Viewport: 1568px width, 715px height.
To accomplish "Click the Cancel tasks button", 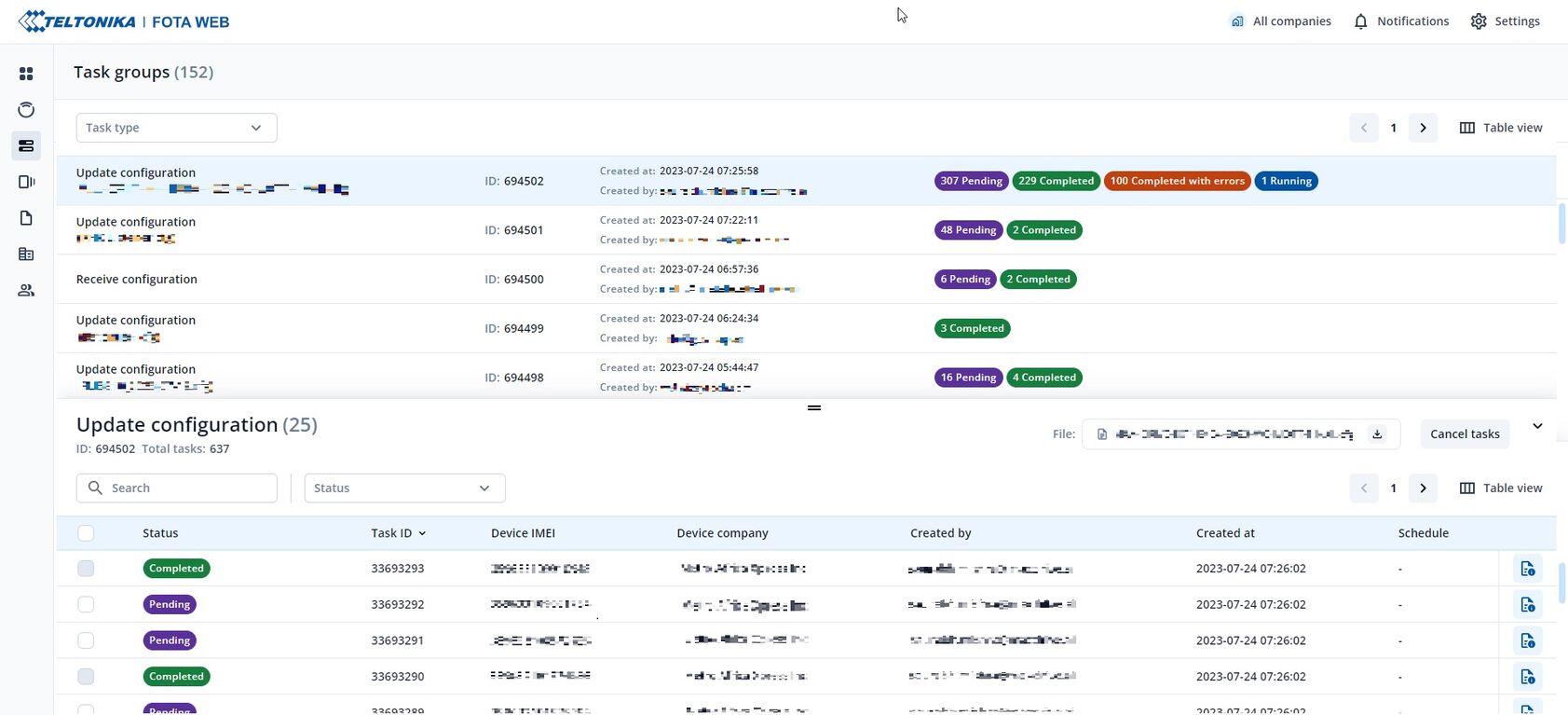I will click(1465, 434).
